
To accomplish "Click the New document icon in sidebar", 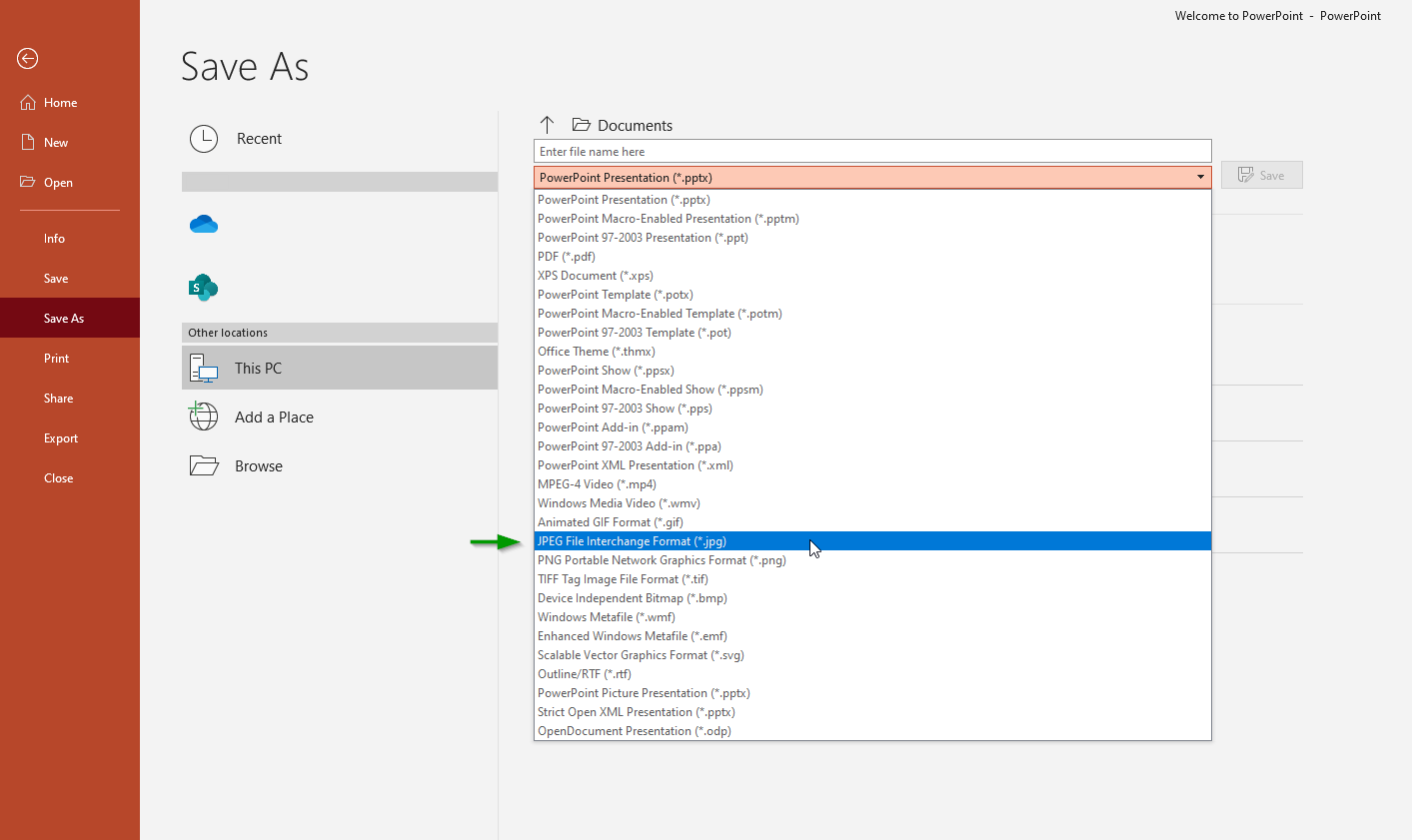I will tap(28, 143).
